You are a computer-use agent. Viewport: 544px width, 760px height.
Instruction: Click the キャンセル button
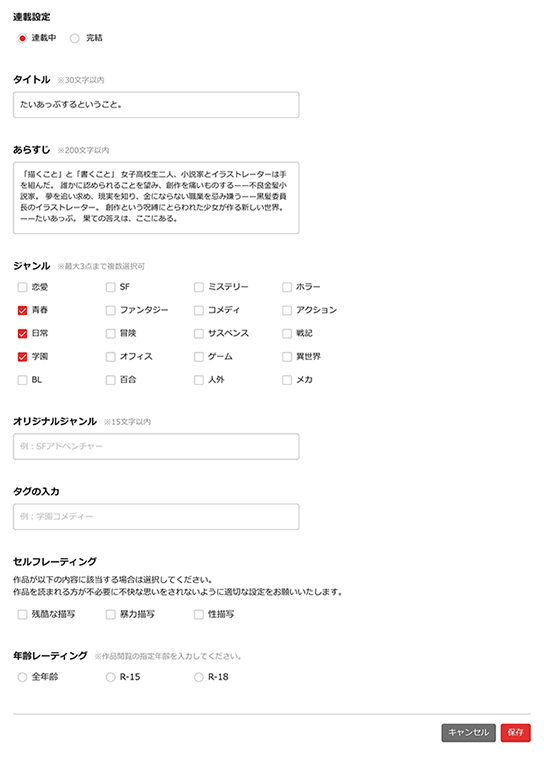click(468, 733)
